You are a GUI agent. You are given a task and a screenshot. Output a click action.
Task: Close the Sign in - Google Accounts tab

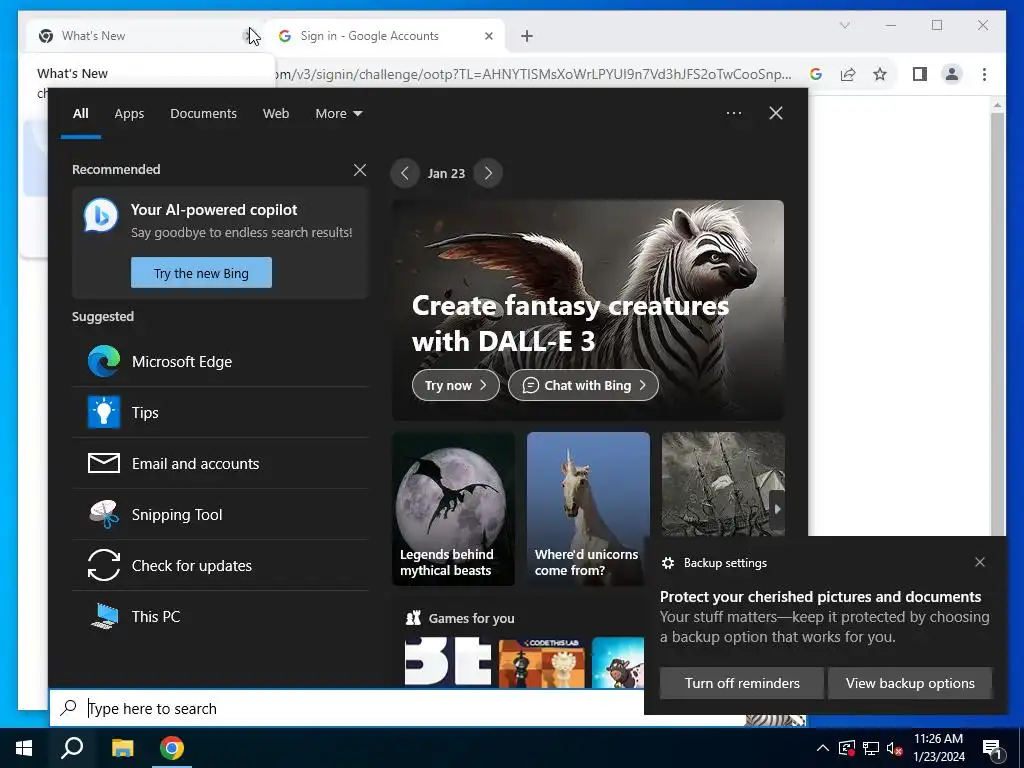point(488,36)
